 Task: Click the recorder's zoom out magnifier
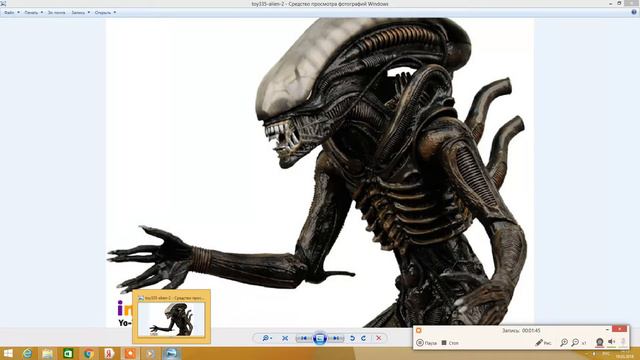click(x=575, y=343)
